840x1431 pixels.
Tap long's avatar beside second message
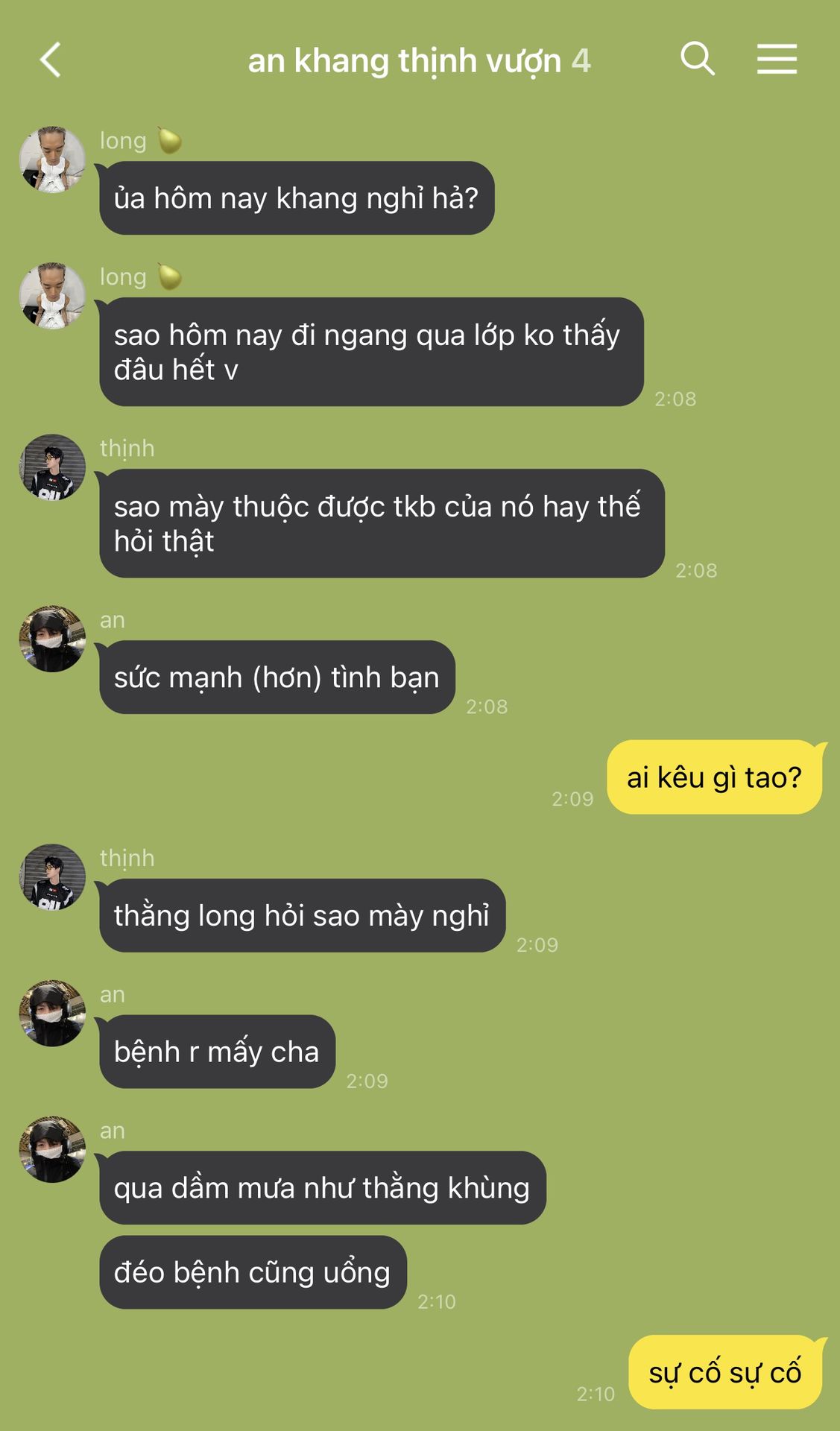[52, 296]
